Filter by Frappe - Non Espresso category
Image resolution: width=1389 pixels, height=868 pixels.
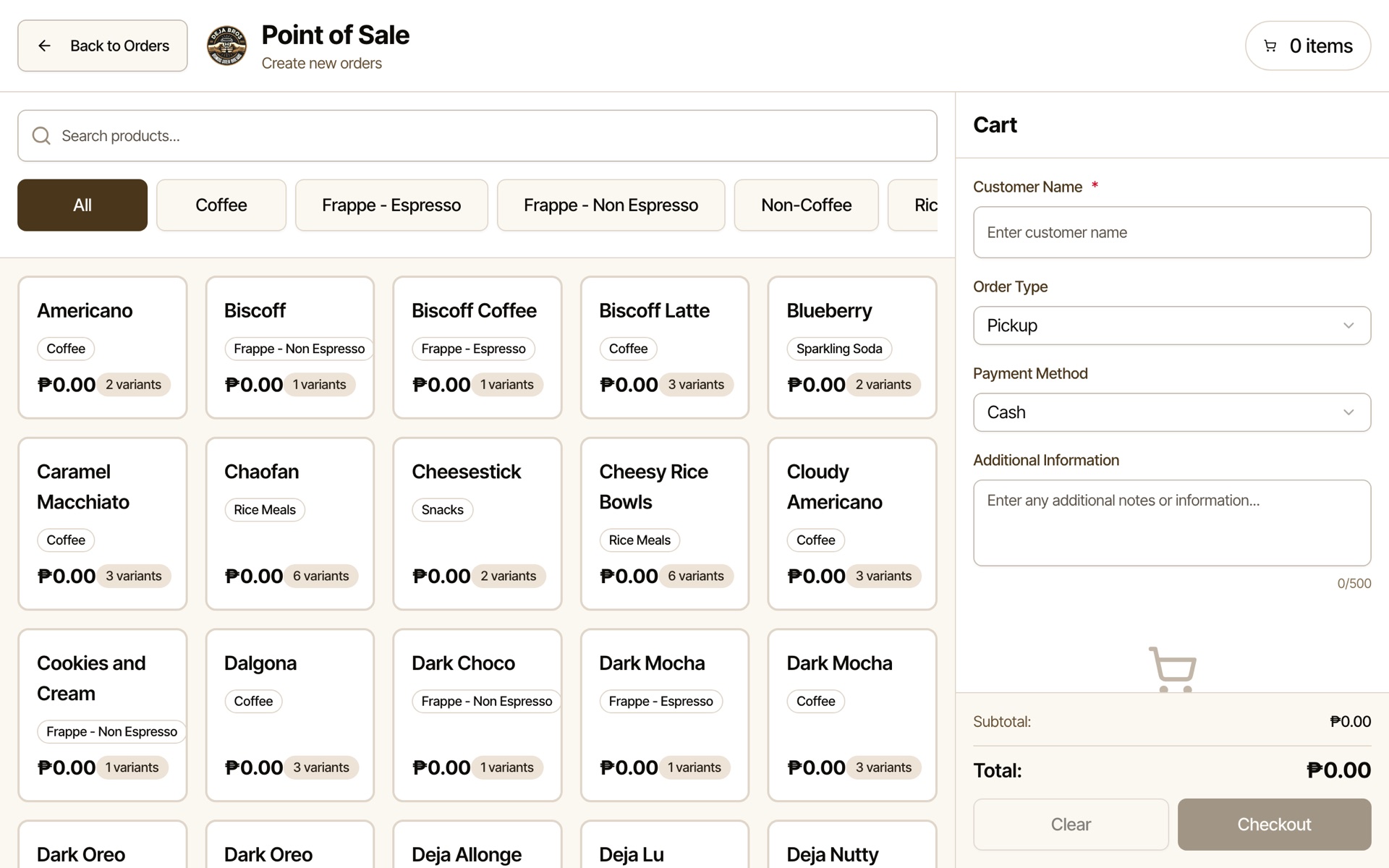point(611,205)
